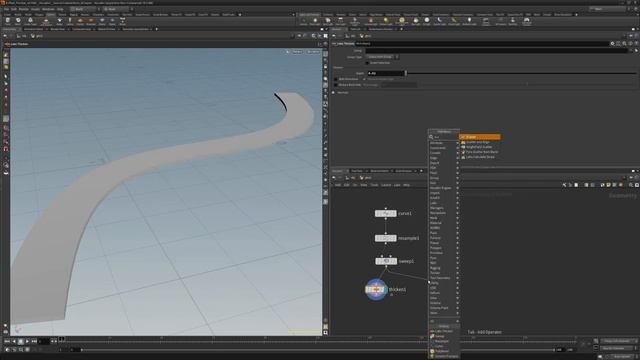This screenshot has width=640, height=360.
Task: Click the PolyBevel history entry icon
Action: tap(432, 351)
